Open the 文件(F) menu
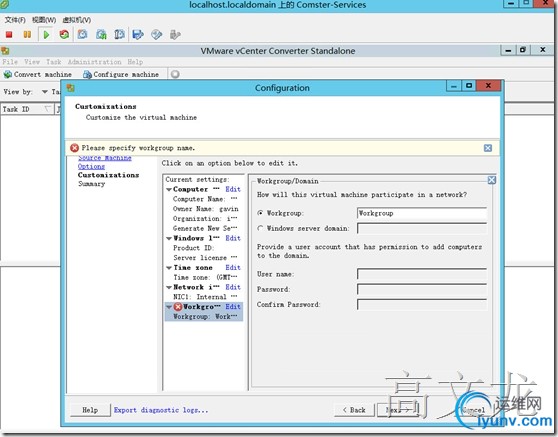The height and width of the screenshot is (437, 558). pyautogui.click(x=15, y=20)
